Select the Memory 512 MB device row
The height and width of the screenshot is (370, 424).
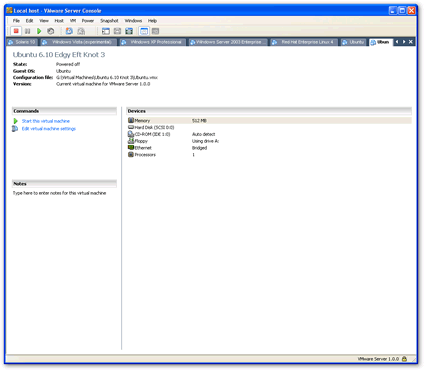point(269,120)
